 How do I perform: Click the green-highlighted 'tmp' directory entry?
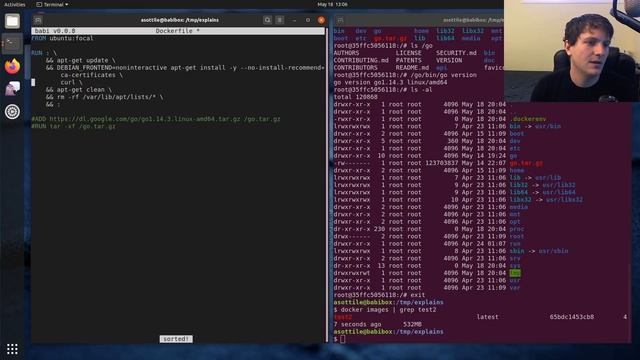[x=515, y=273]
